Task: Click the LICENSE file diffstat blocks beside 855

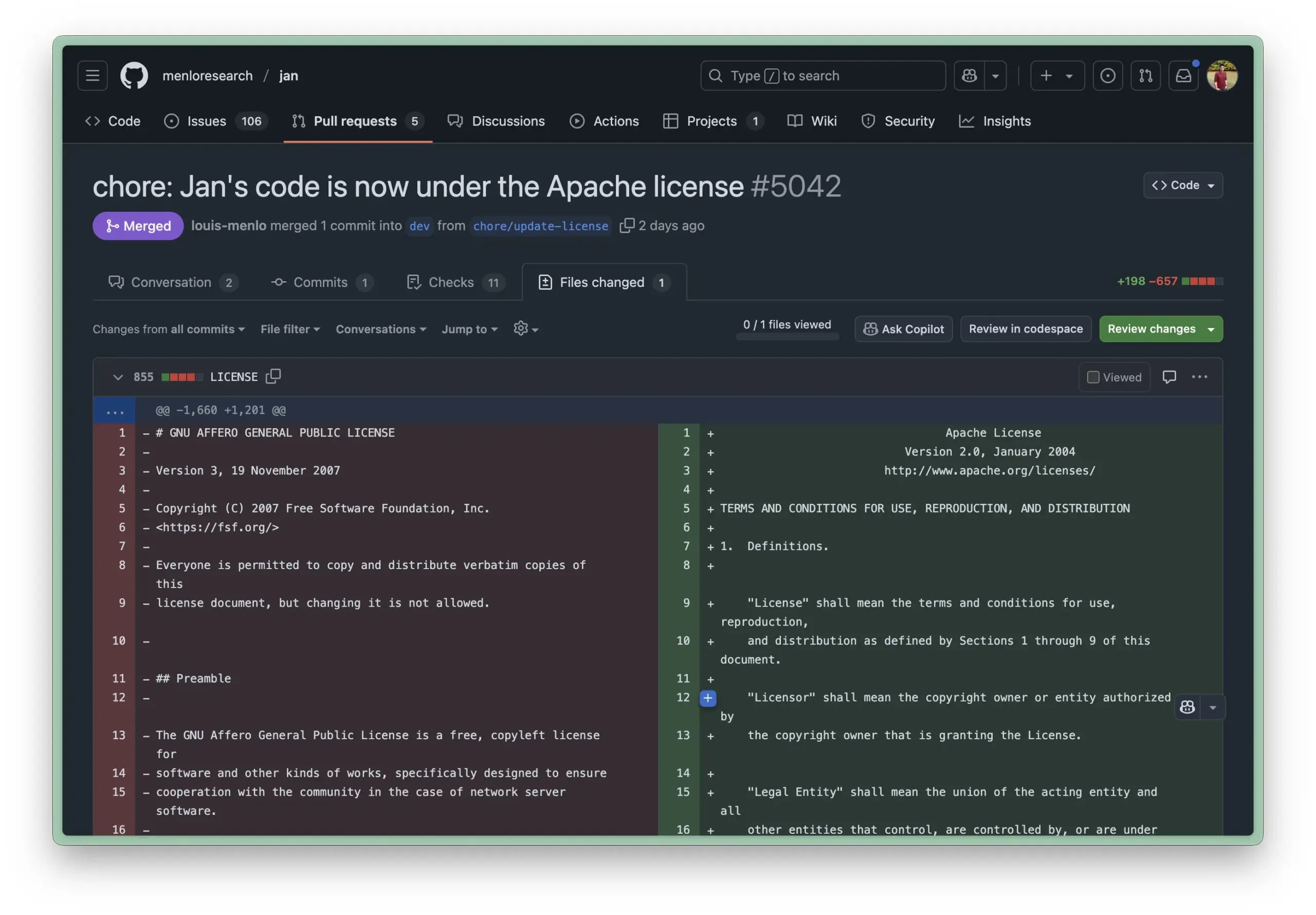Action: pos(181,377)
